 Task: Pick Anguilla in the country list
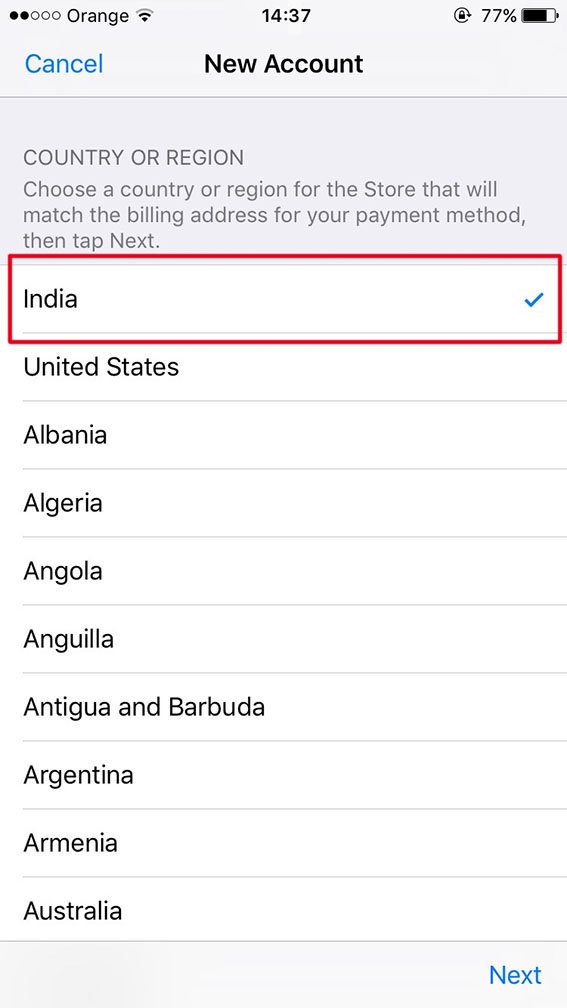(x=284, y=640)
